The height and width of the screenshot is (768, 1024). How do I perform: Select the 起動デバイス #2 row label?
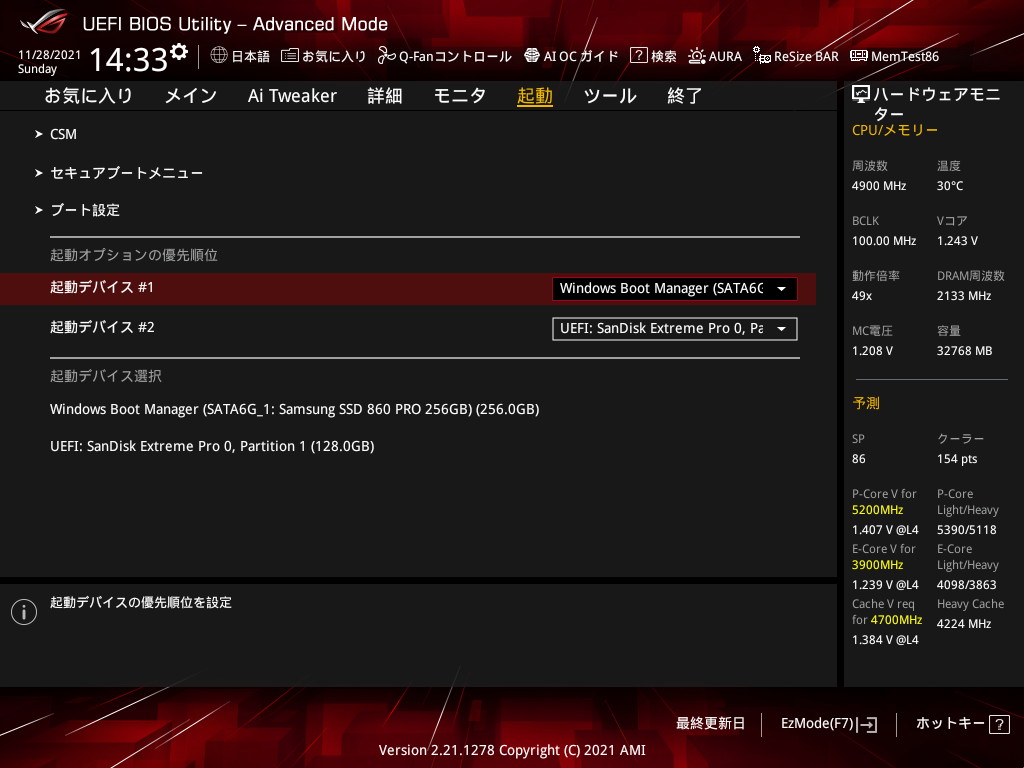tap(103, 327)
